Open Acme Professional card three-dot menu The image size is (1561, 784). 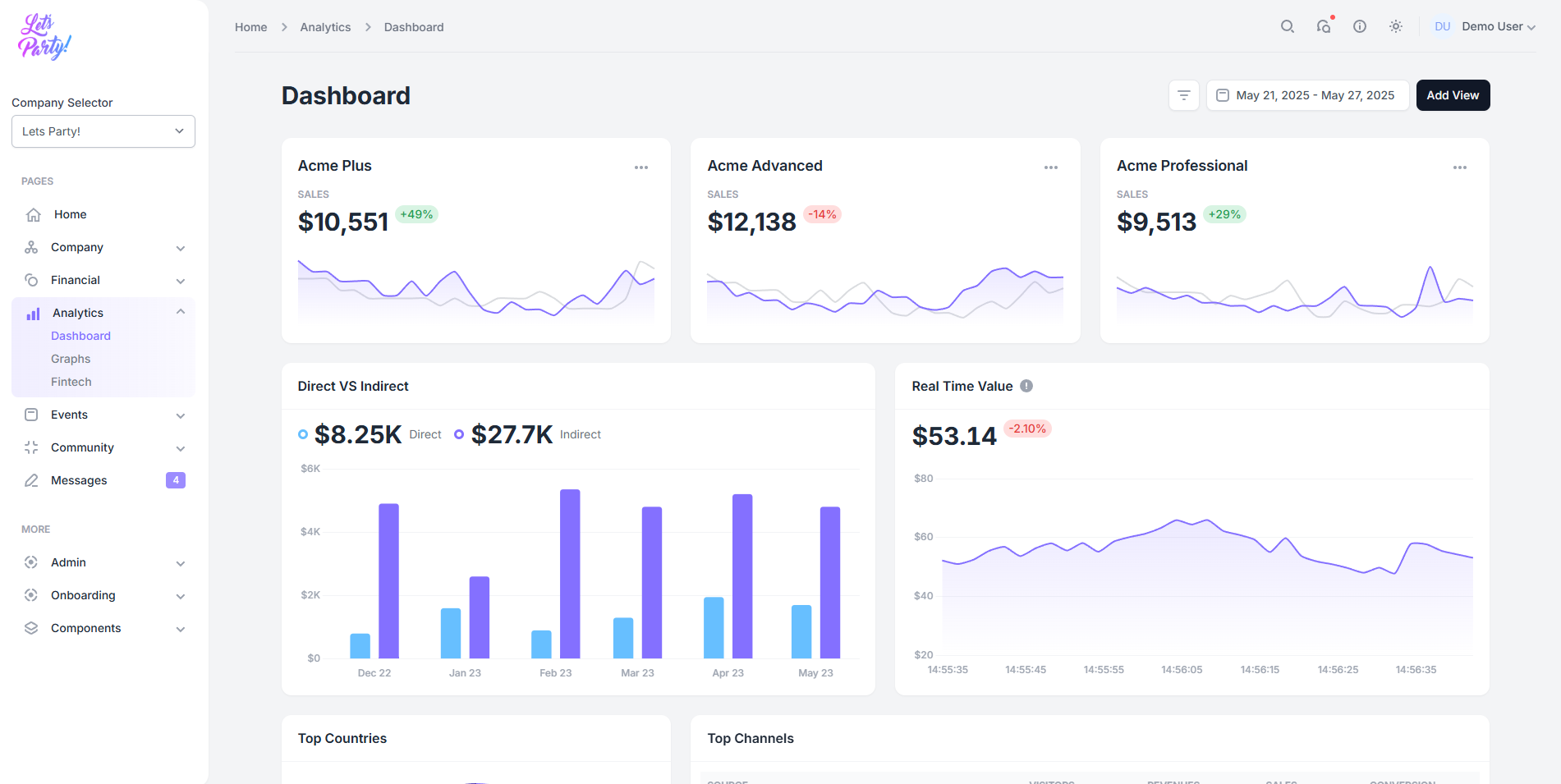[1460, 167]
